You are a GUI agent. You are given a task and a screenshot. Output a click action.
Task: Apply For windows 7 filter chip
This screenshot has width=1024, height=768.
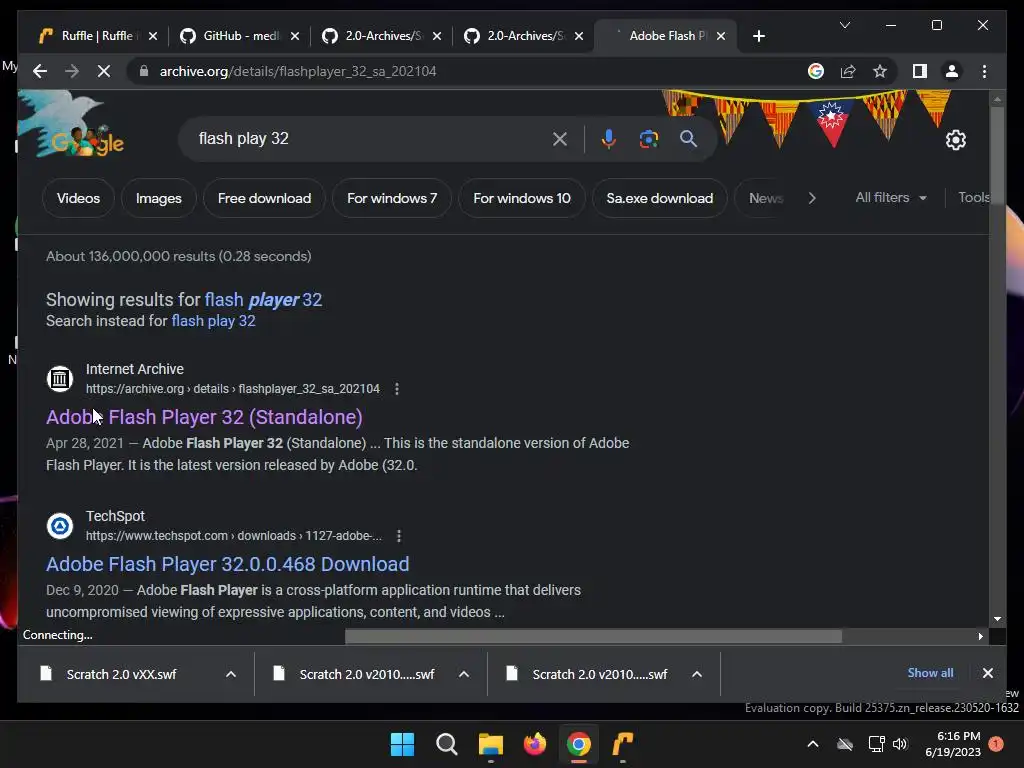coord(392,198)
